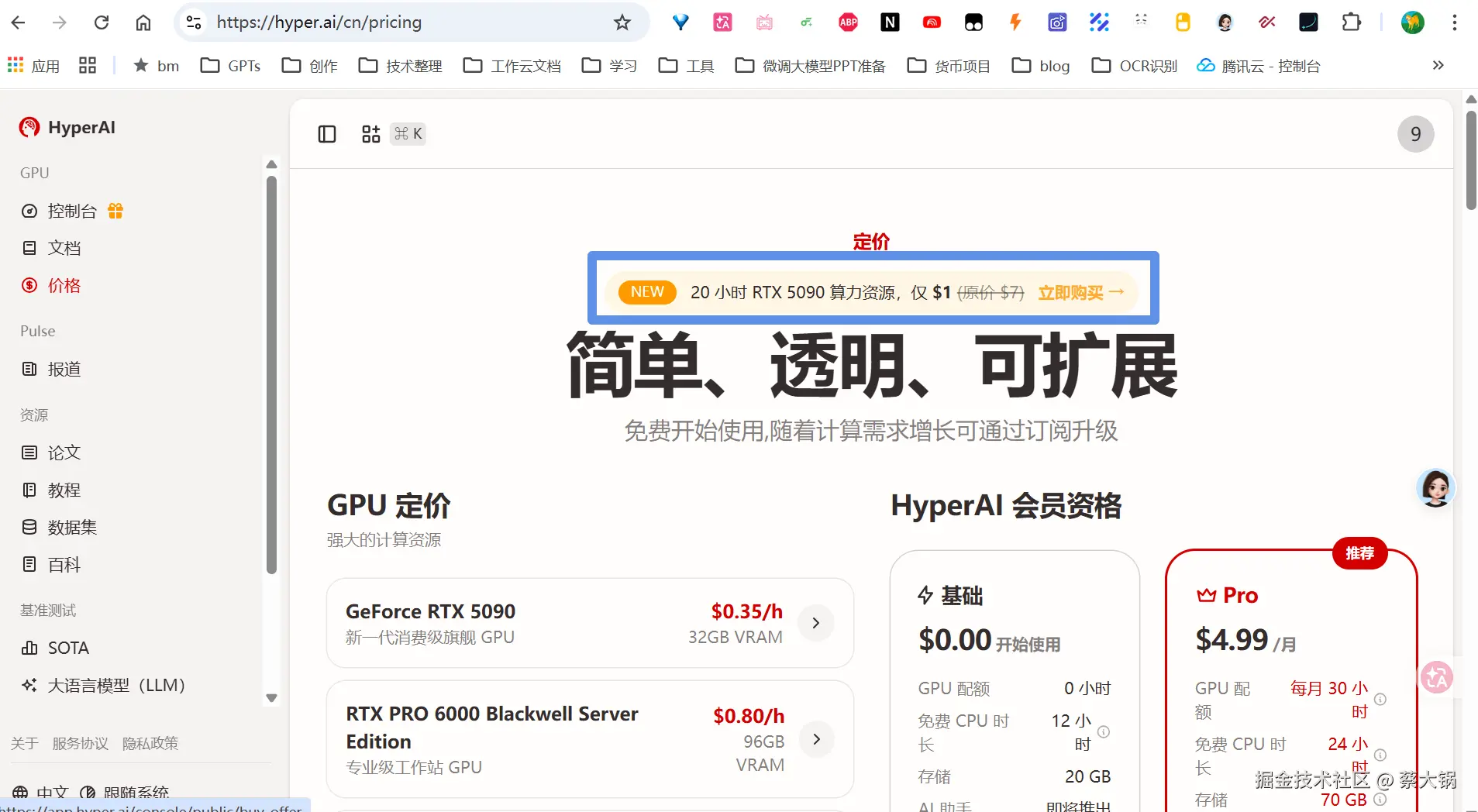
Task: Expand the GeForce RTX 5090 card chevron
Action: (x=816, y=623)
